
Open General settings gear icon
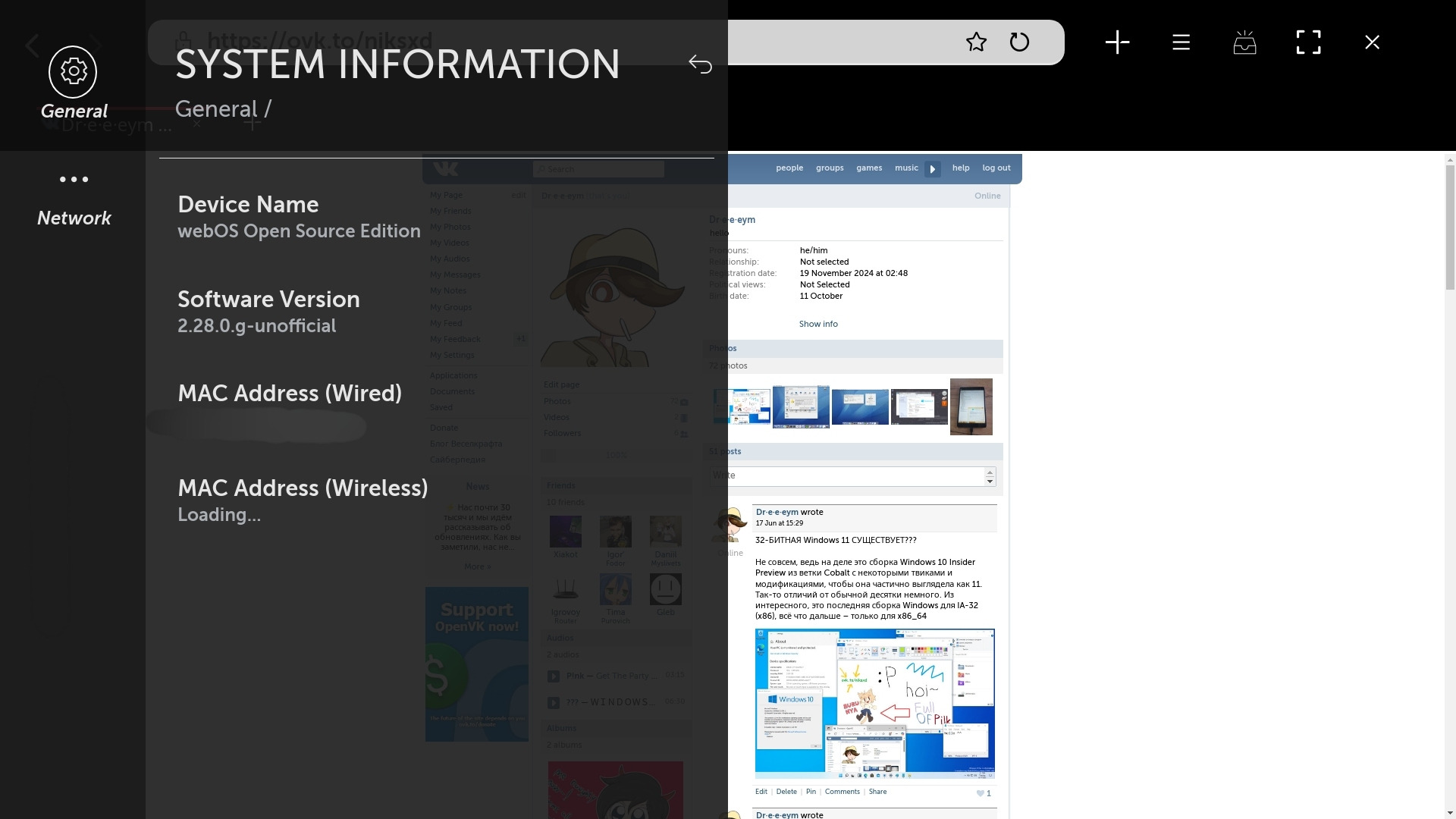[73, 72]
